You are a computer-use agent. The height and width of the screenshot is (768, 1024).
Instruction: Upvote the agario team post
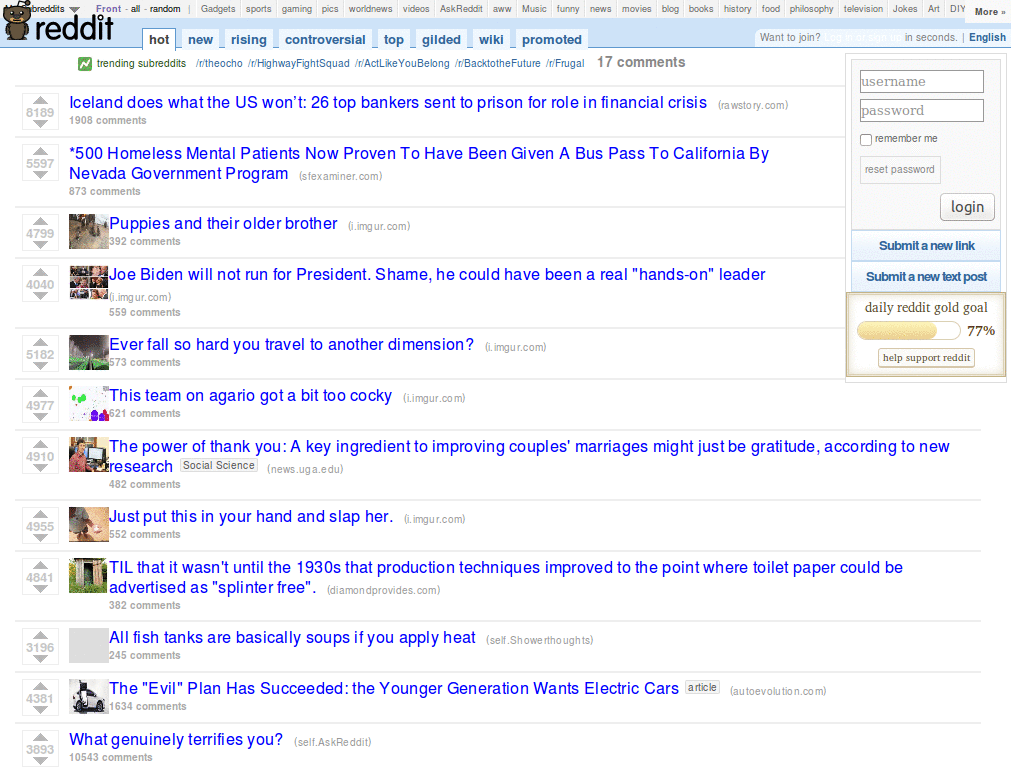pos(40,393)
